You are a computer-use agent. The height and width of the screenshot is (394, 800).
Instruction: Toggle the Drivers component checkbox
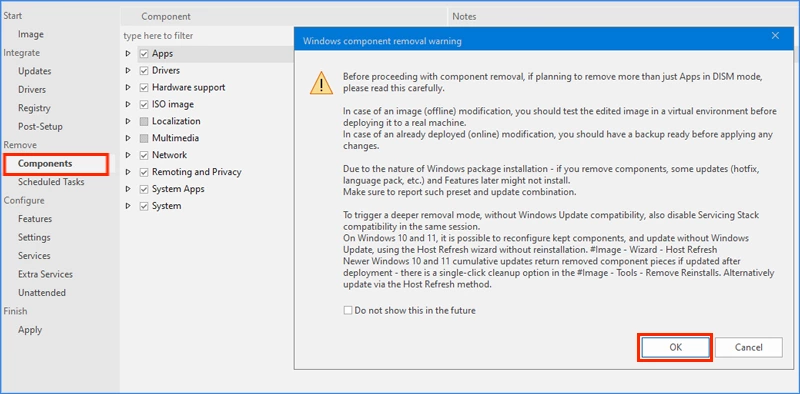144,70
